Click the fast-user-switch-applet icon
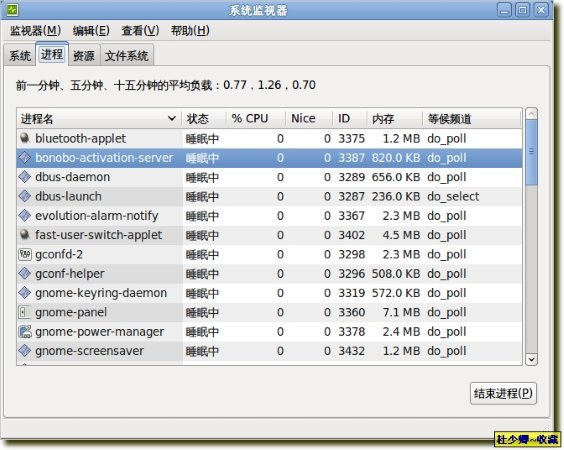The width and height of the screenshot is (564, 450). tap(24, 235)
